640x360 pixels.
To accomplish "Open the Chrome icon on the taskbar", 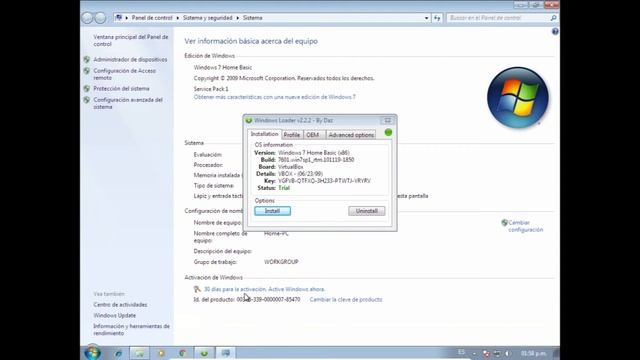I will [182, 353].
